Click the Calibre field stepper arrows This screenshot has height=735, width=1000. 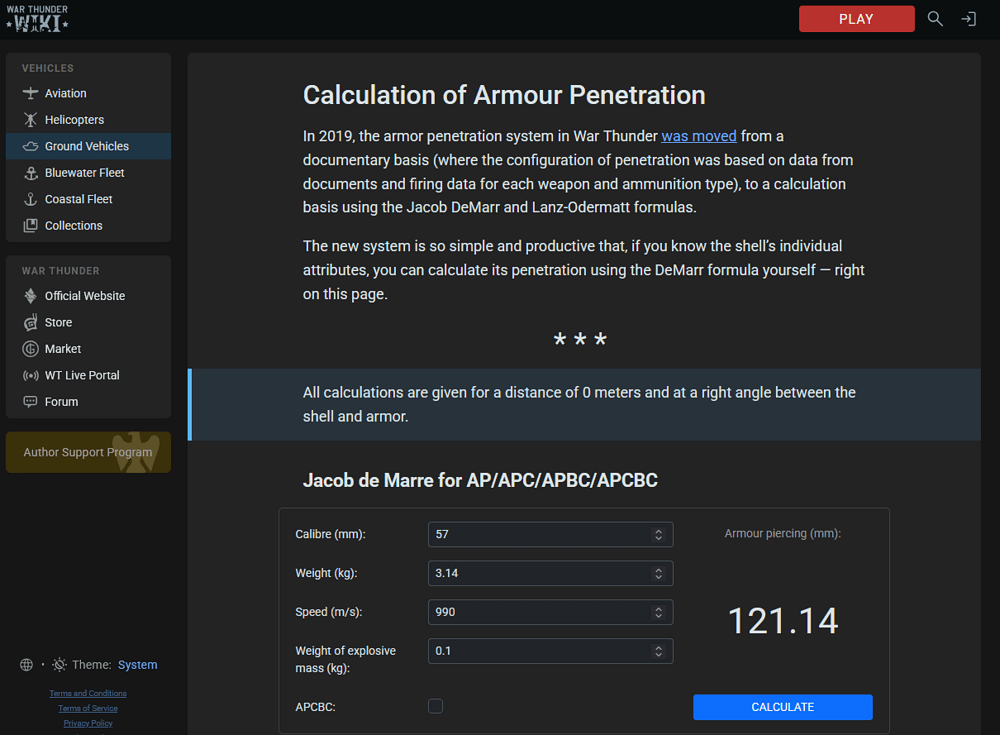(x=658, y=535)
